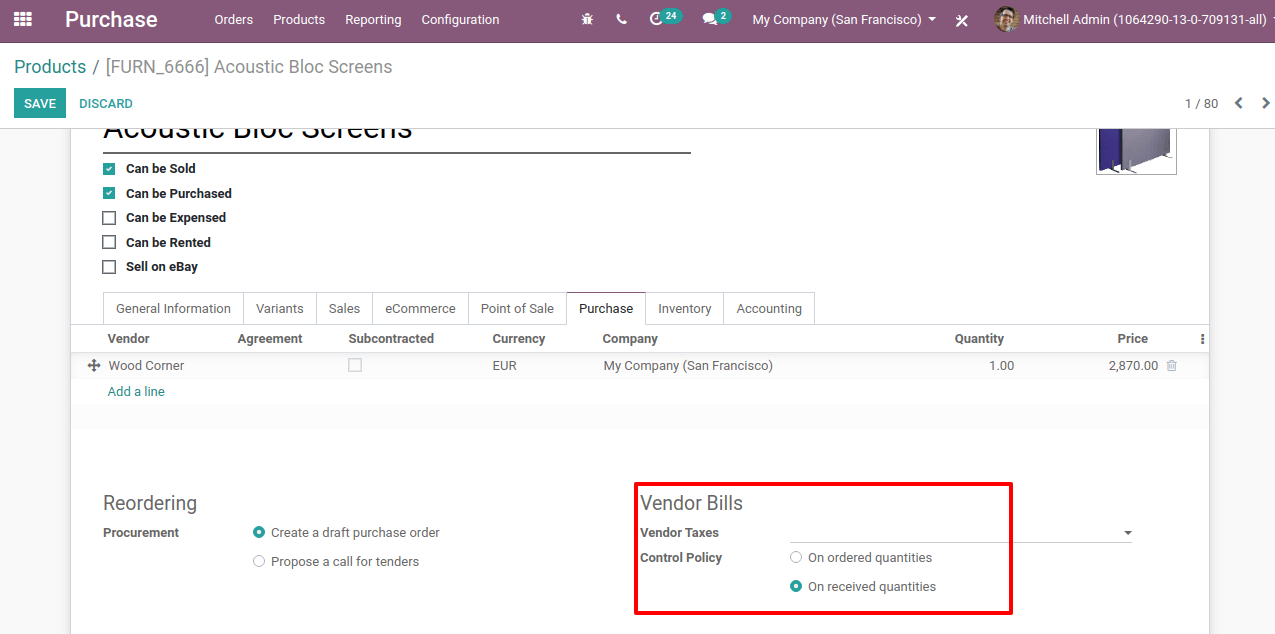
Task: Enable Sell on eBay checkbox
Action: point(109,267)
